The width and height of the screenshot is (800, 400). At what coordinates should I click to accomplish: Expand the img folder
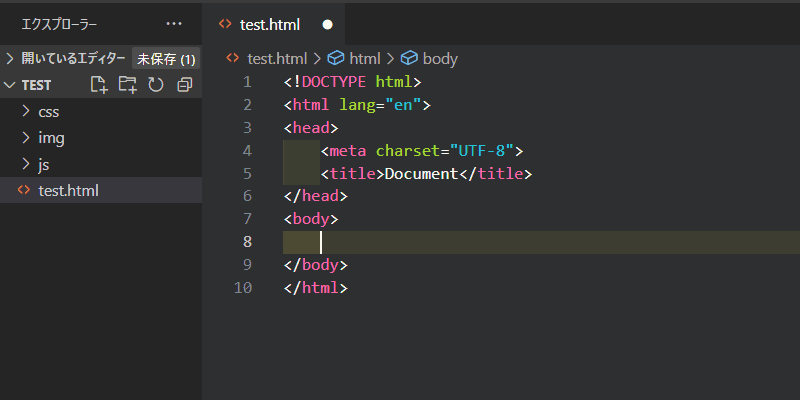(x=26, y=138)
